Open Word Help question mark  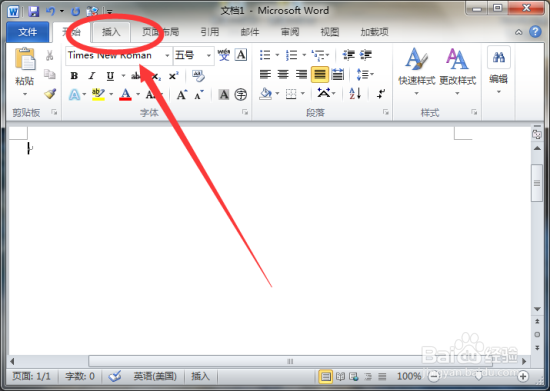click(x=535, y=32)
